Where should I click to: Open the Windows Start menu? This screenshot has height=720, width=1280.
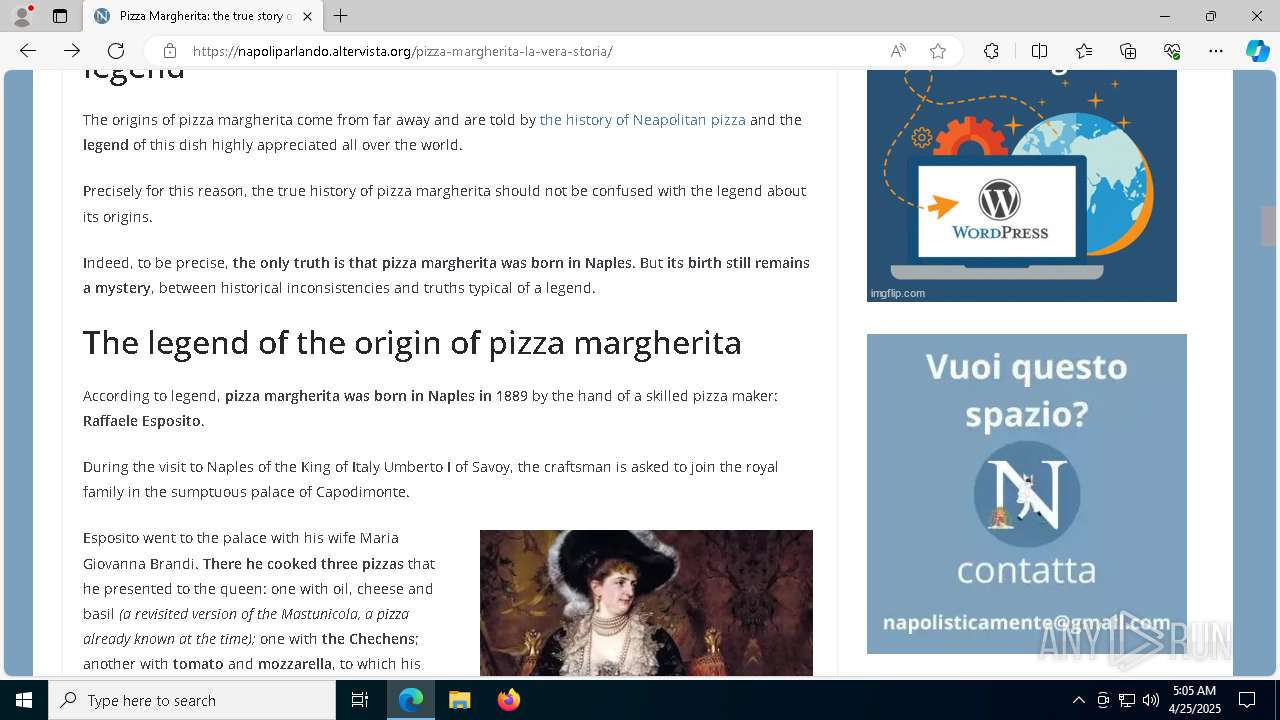click(24, 700)
